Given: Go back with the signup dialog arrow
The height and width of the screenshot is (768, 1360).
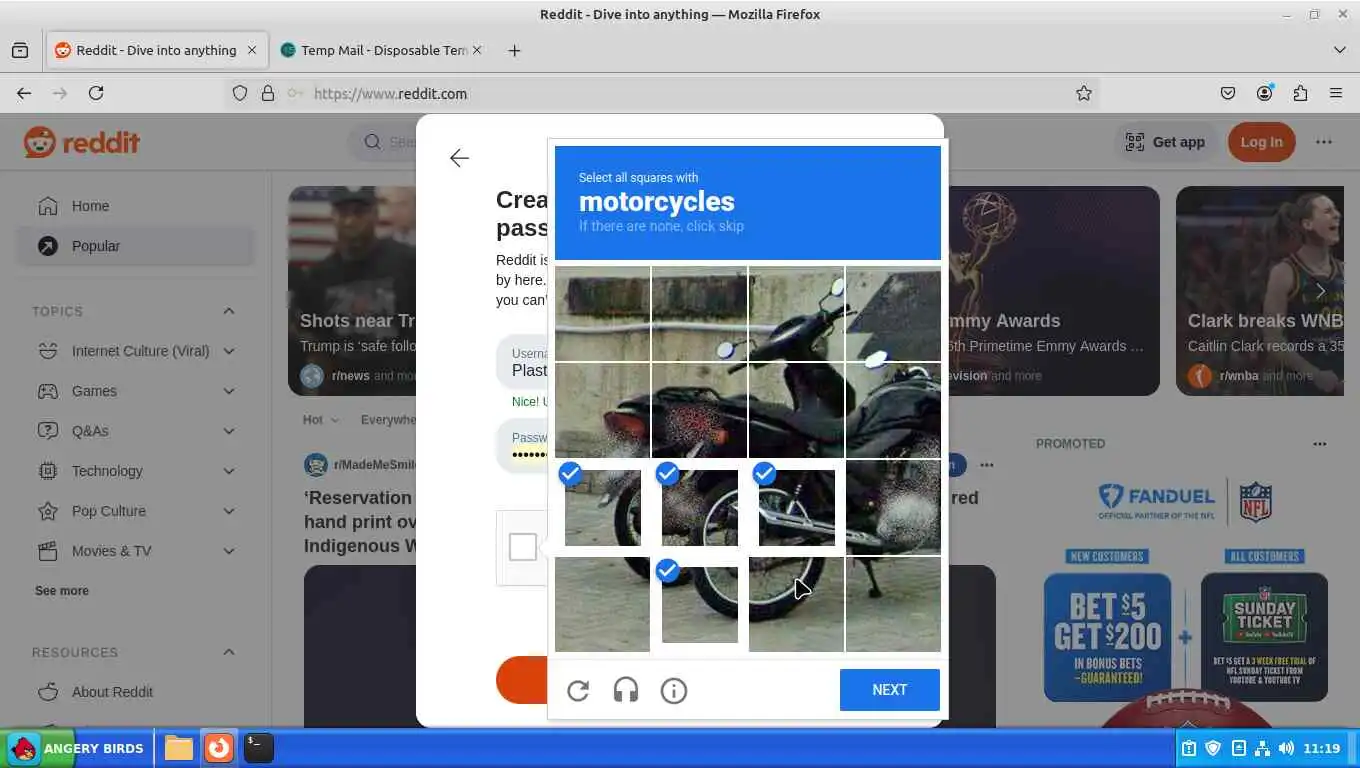Looking at the screenshot, I should pyautogui.click(x=459, y=158).
